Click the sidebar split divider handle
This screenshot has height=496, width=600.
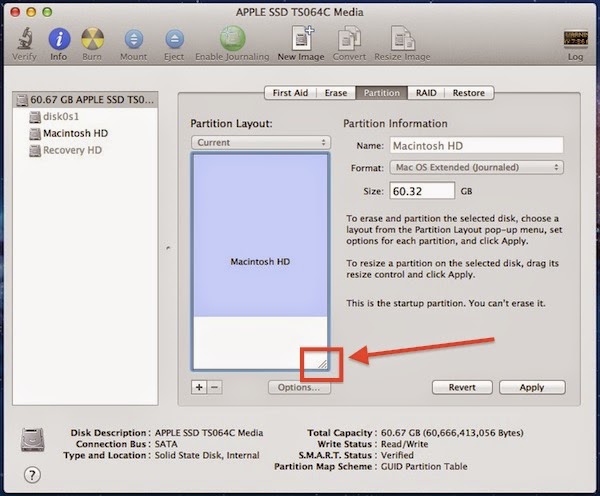coord(168,248)
